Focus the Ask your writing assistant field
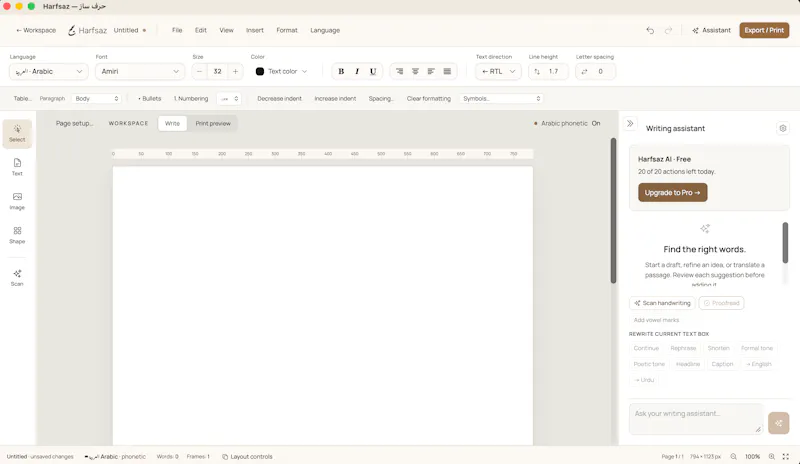This screenshot has height=464, width=800. coord(696,419)
